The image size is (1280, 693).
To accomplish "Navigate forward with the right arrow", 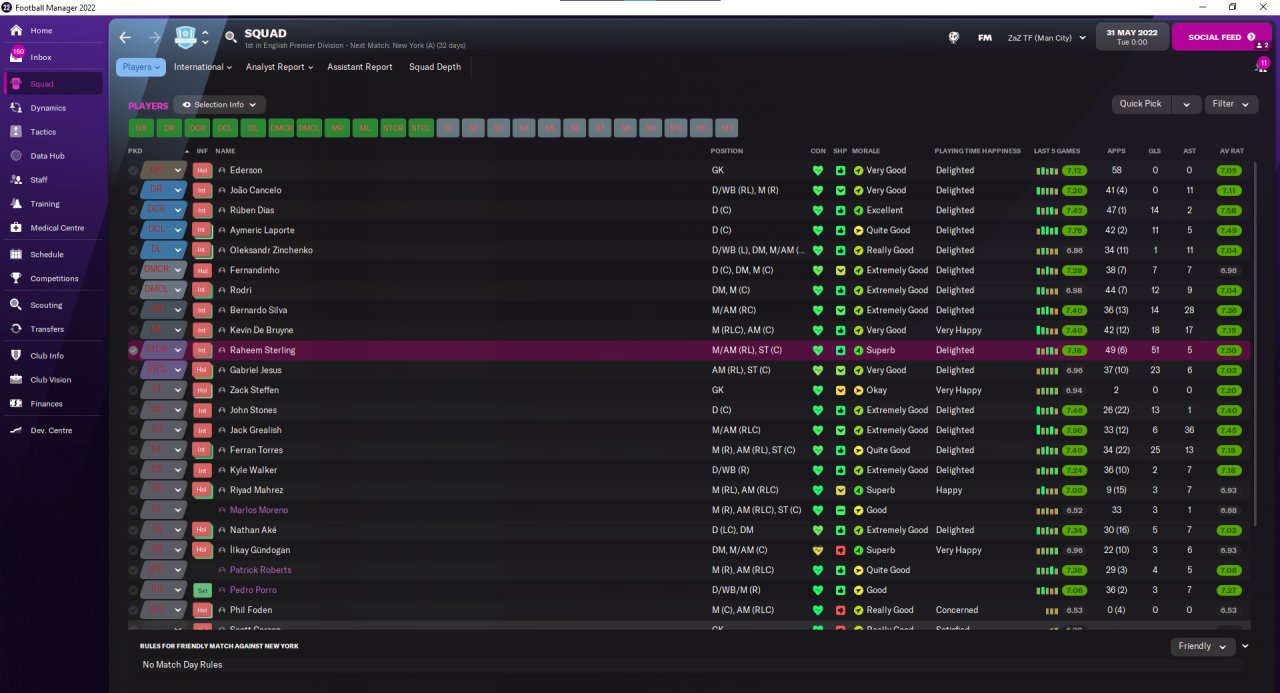I will pos(154,37).
